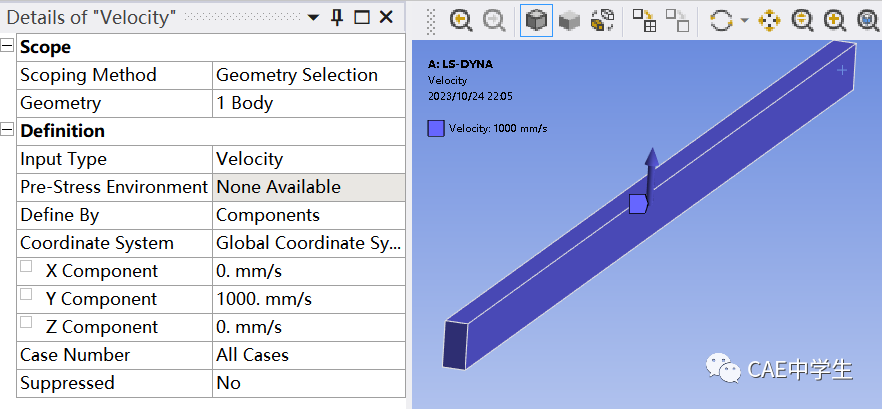Click the Velocity load tag on the beam
Screen dimensions: 882x409
pos(638,204)
